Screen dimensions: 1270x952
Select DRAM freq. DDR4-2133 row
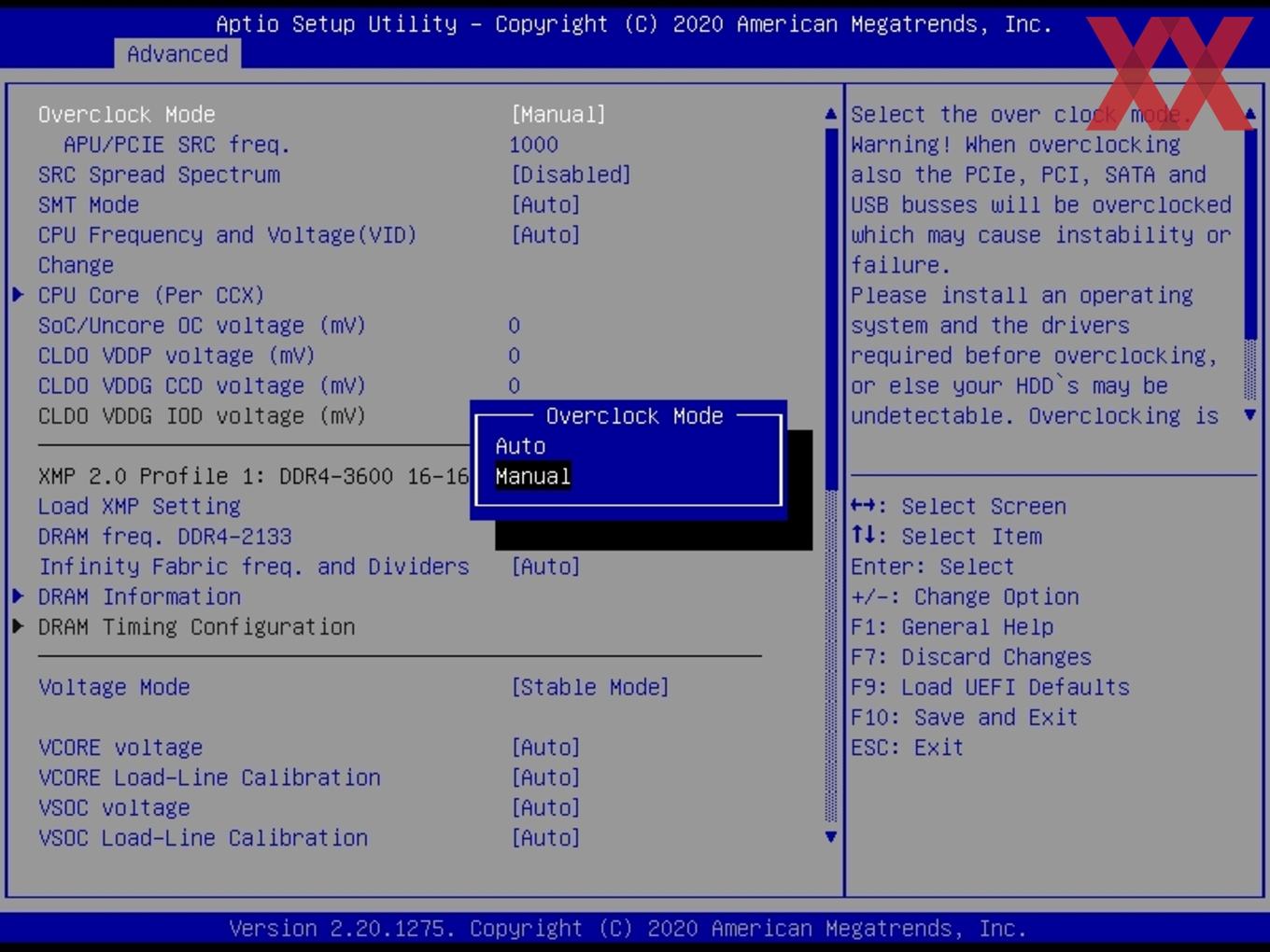coord(164,537)
